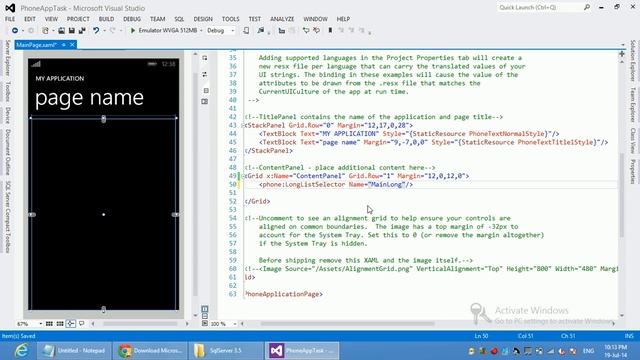Collapse the StackPanel code region on line 43

[244, 125]
